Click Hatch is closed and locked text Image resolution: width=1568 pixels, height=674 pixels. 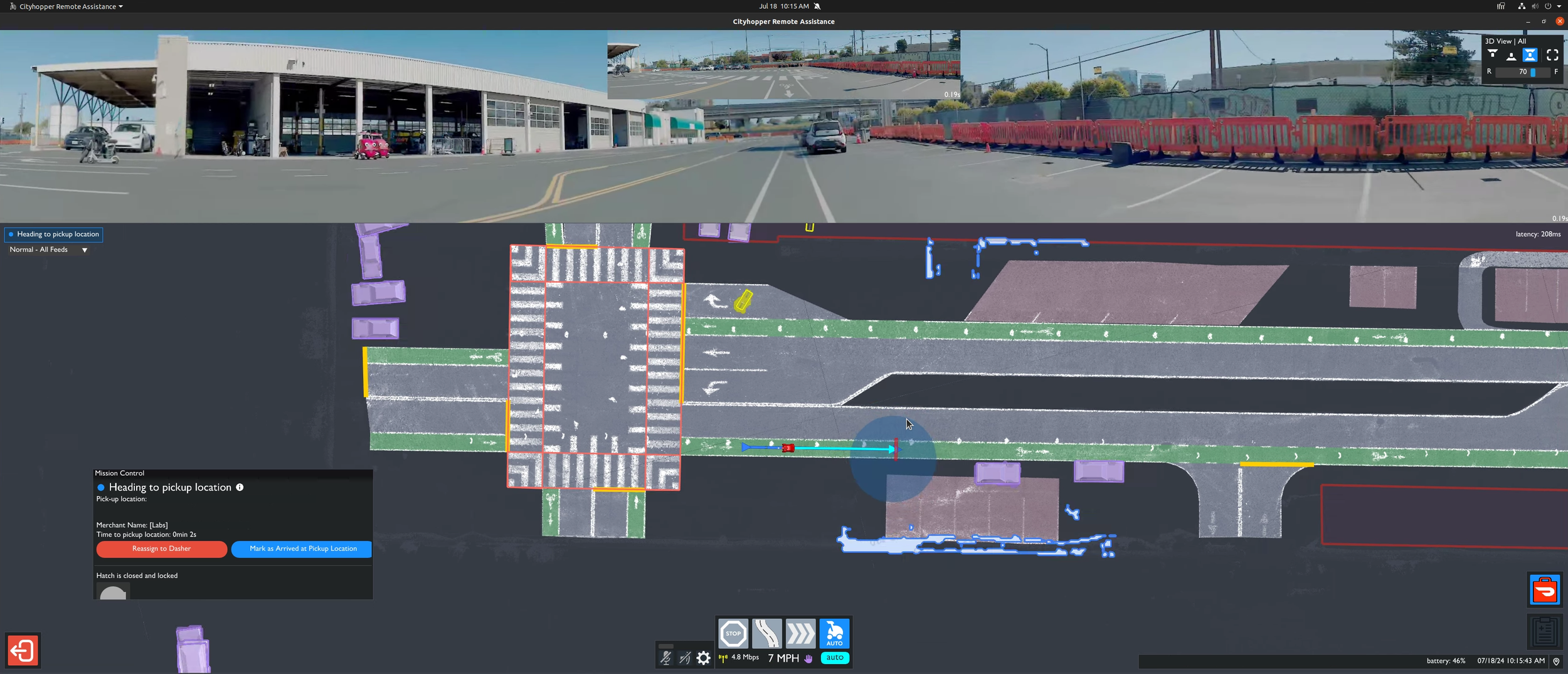click(x=137, y=576)
